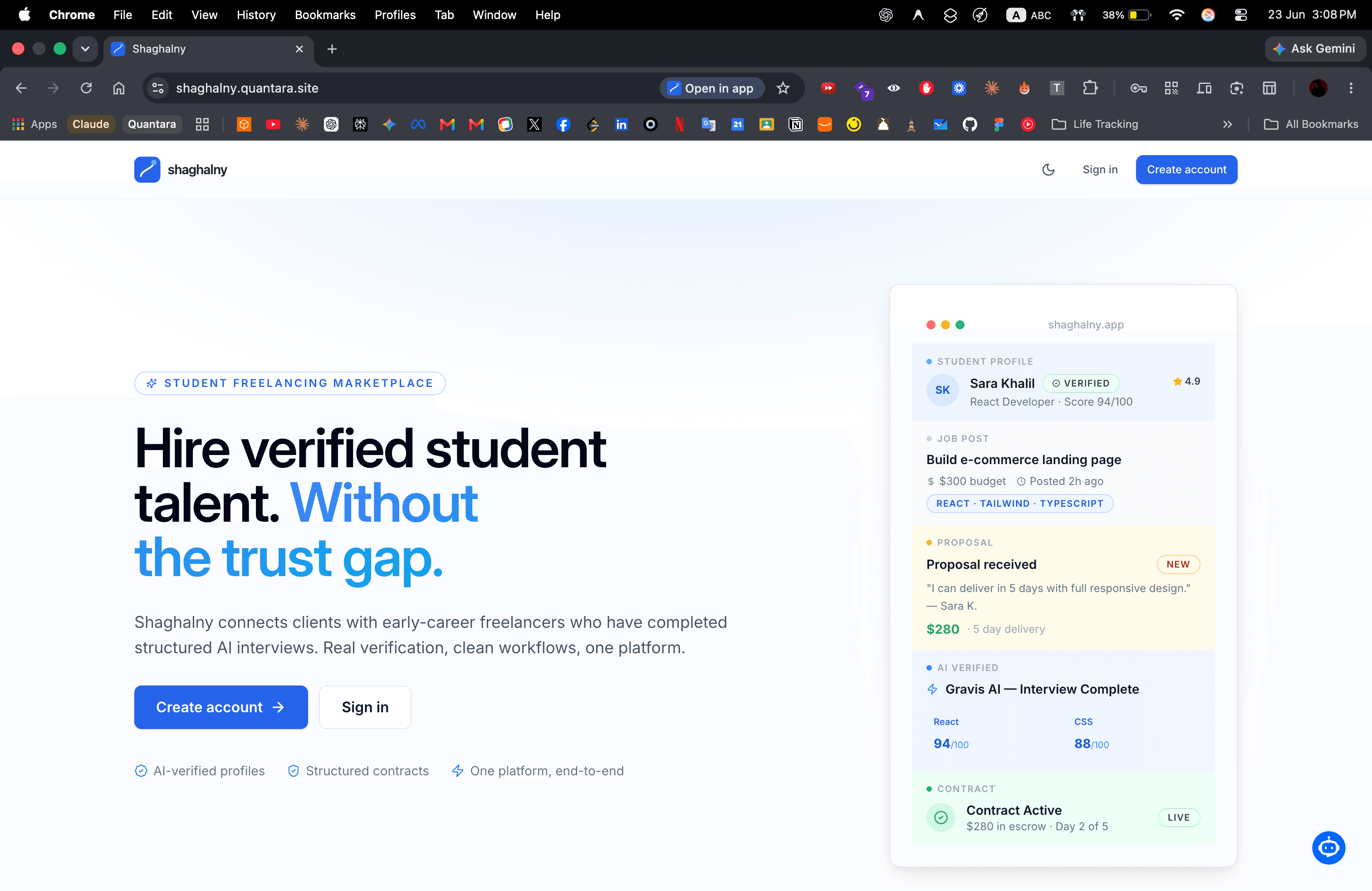Open the GitHub bookmark icon
The width and height of the screenshot is (1372, 891).
pyautogui.click(x=970, y=124)
